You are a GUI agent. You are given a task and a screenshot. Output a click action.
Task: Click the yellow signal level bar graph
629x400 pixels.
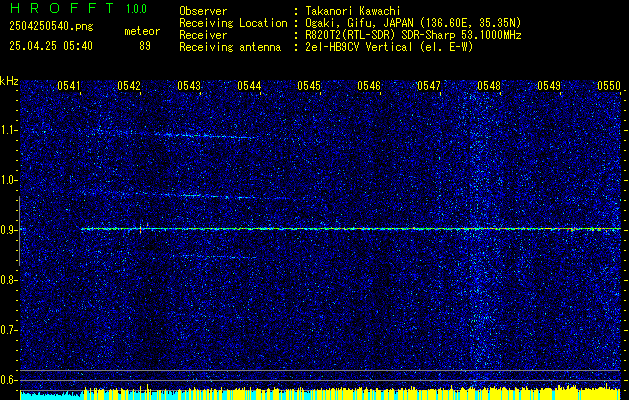pos(353,393)
